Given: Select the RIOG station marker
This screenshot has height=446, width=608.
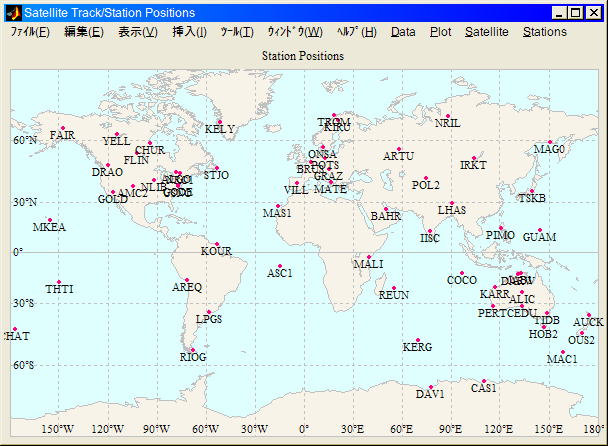Looking at the screenshot, I should pos(192,350).
